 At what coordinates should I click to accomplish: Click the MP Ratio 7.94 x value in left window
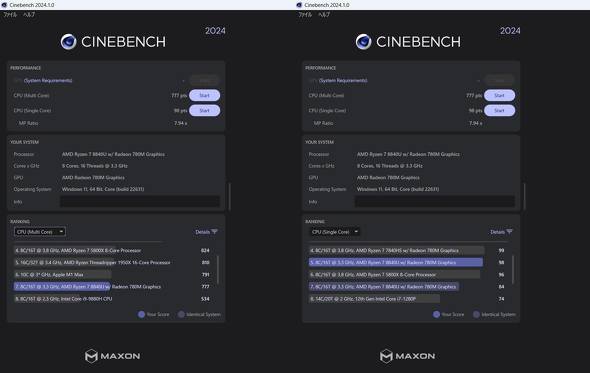(x=181, y=123)
